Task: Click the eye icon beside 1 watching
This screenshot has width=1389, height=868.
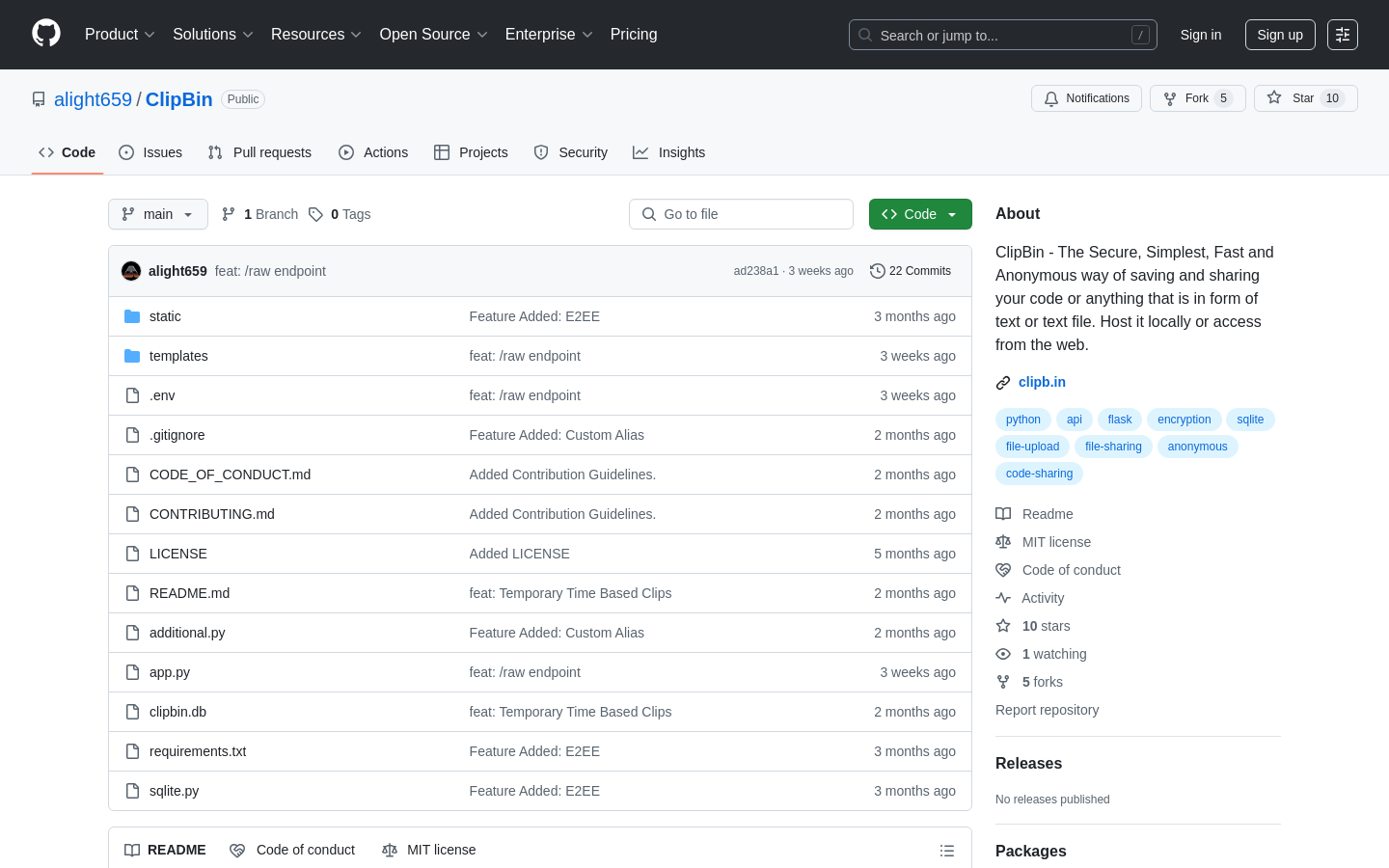Action: 1003,654
